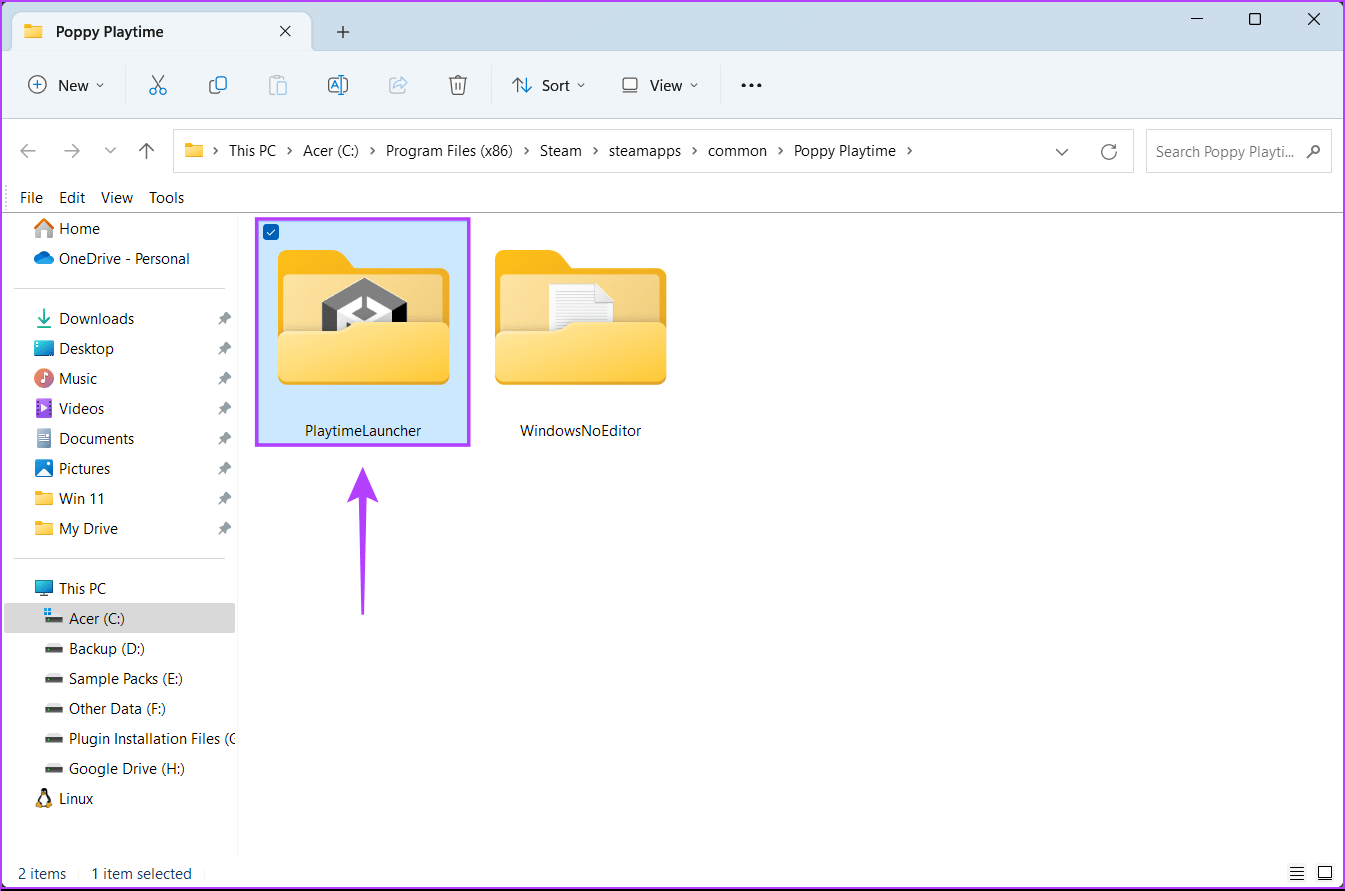Open the Sort dropdown menu

[549, 86]
